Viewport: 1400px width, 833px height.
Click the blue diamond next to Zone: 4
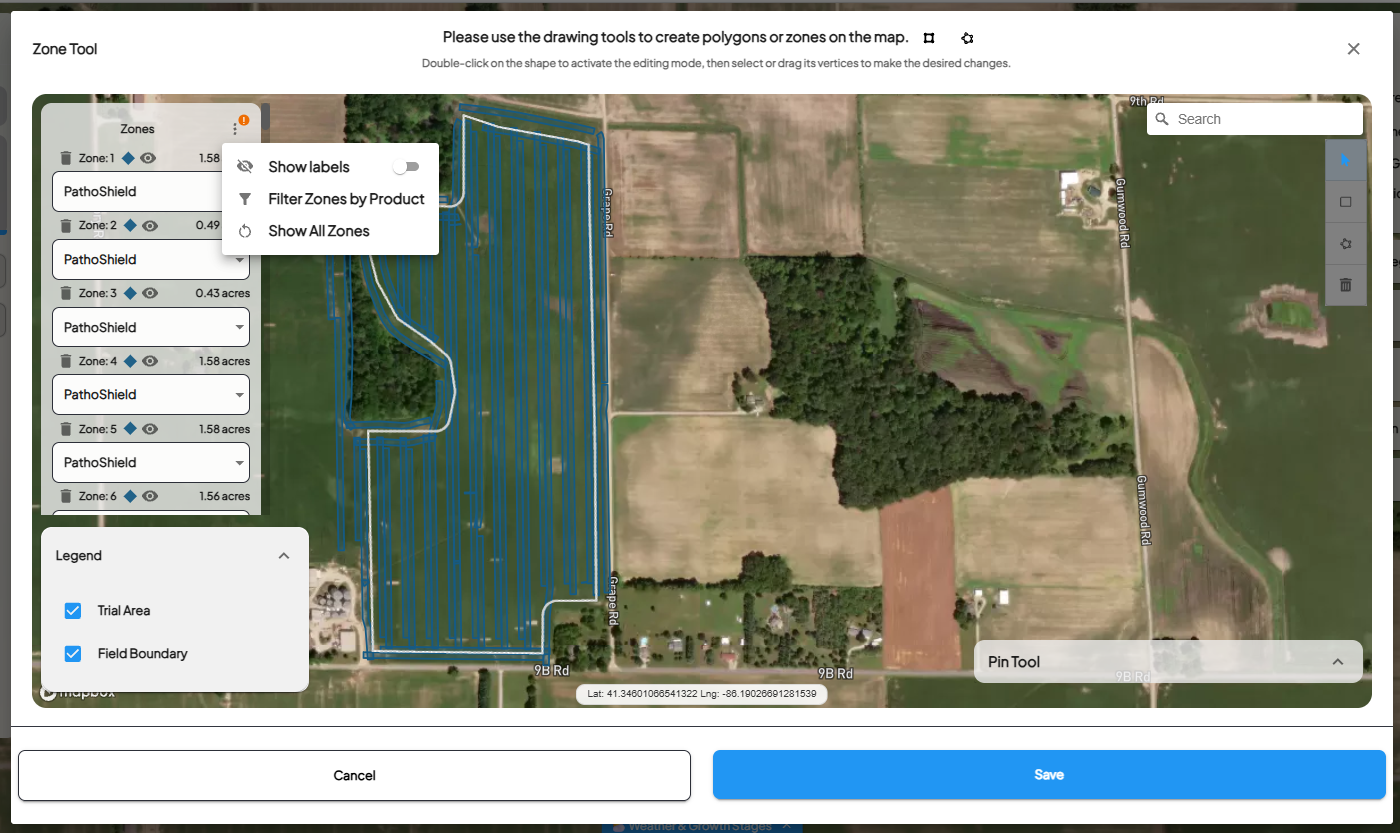coord(129,361)
